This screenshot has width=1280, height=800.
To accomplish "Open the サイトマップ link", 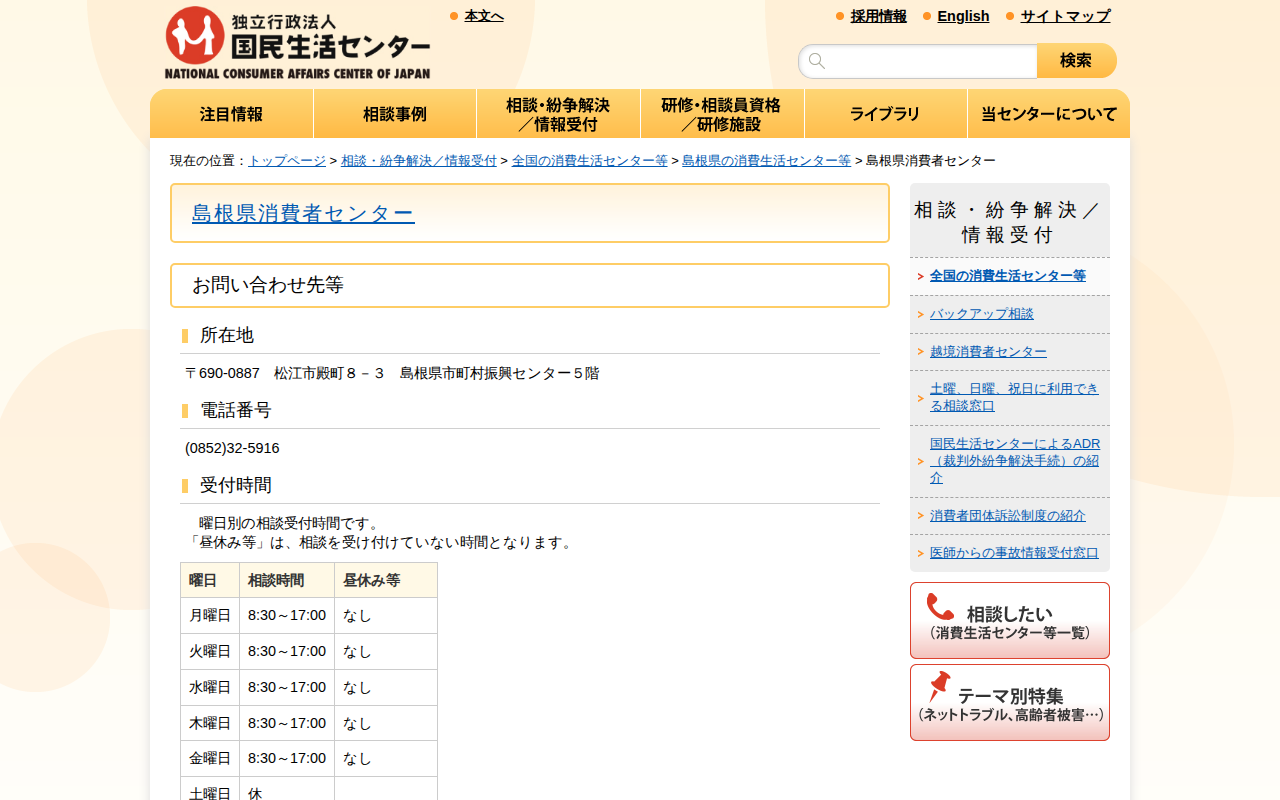I will pyautogui.click(x=1065, y=16).
